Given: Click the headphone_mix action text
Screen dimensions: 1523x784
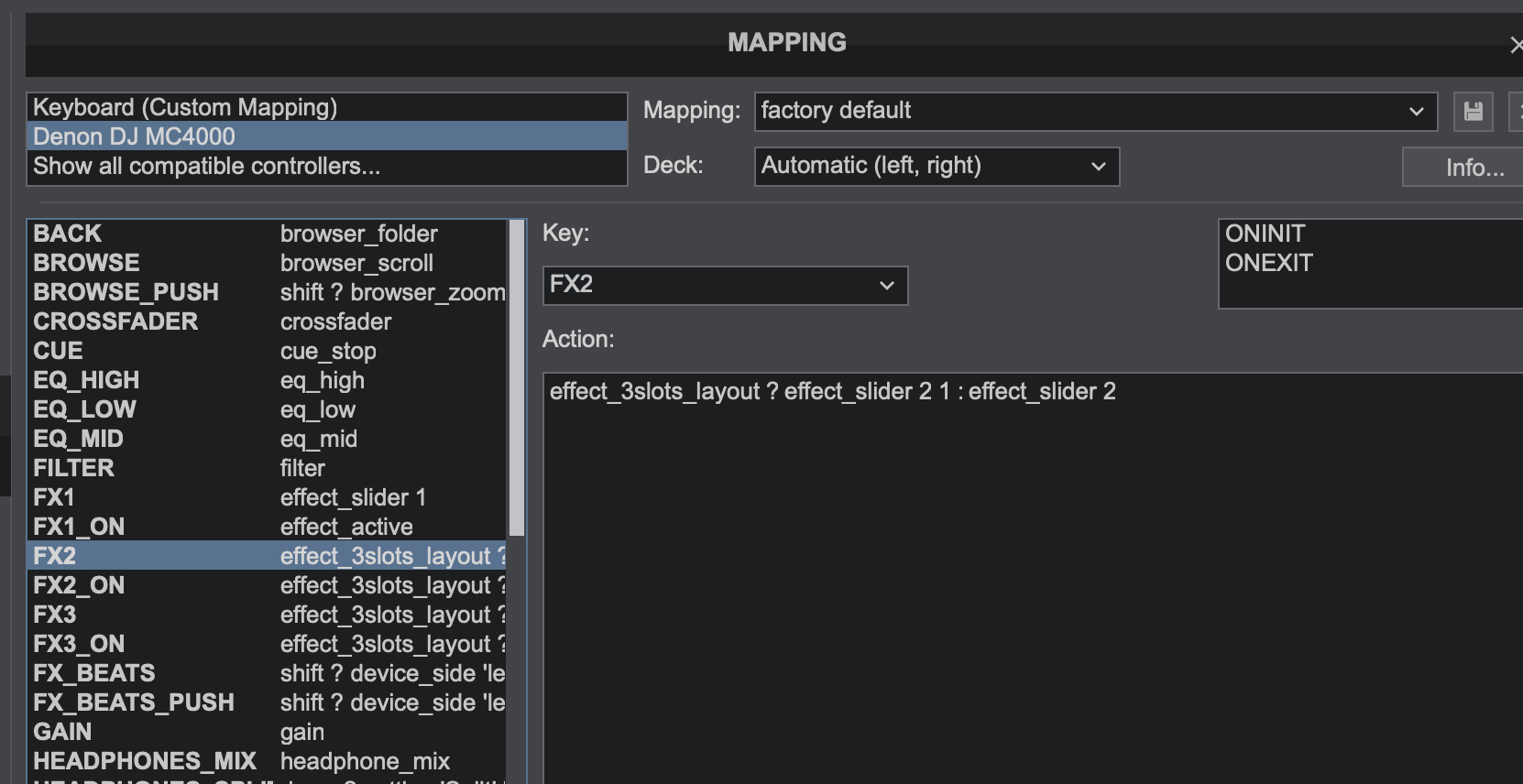Looking at the screenshot, I should pos(365,762).
